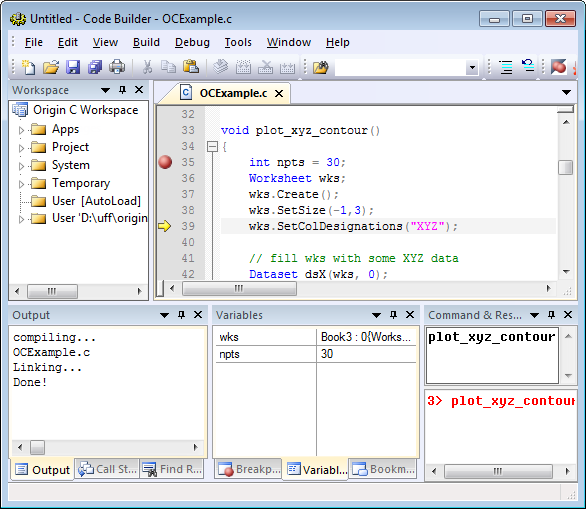
Task: Save the current file using the floppy disk icon
Action: 73,67
